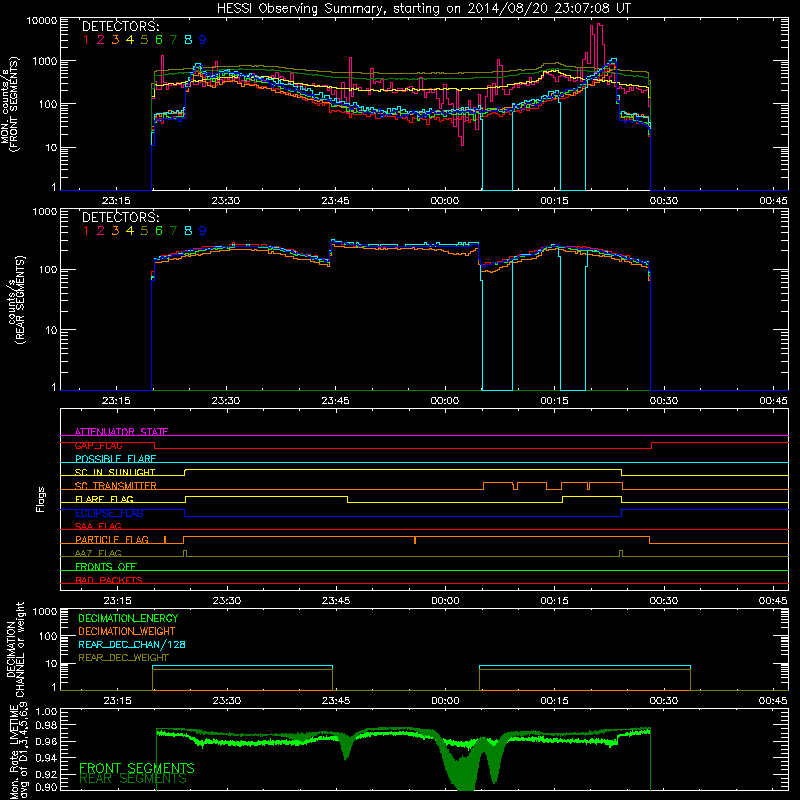Click the POSSIBLE_FLARE flag label
Screen dimensions: 800x800
[x=115, y=459]
